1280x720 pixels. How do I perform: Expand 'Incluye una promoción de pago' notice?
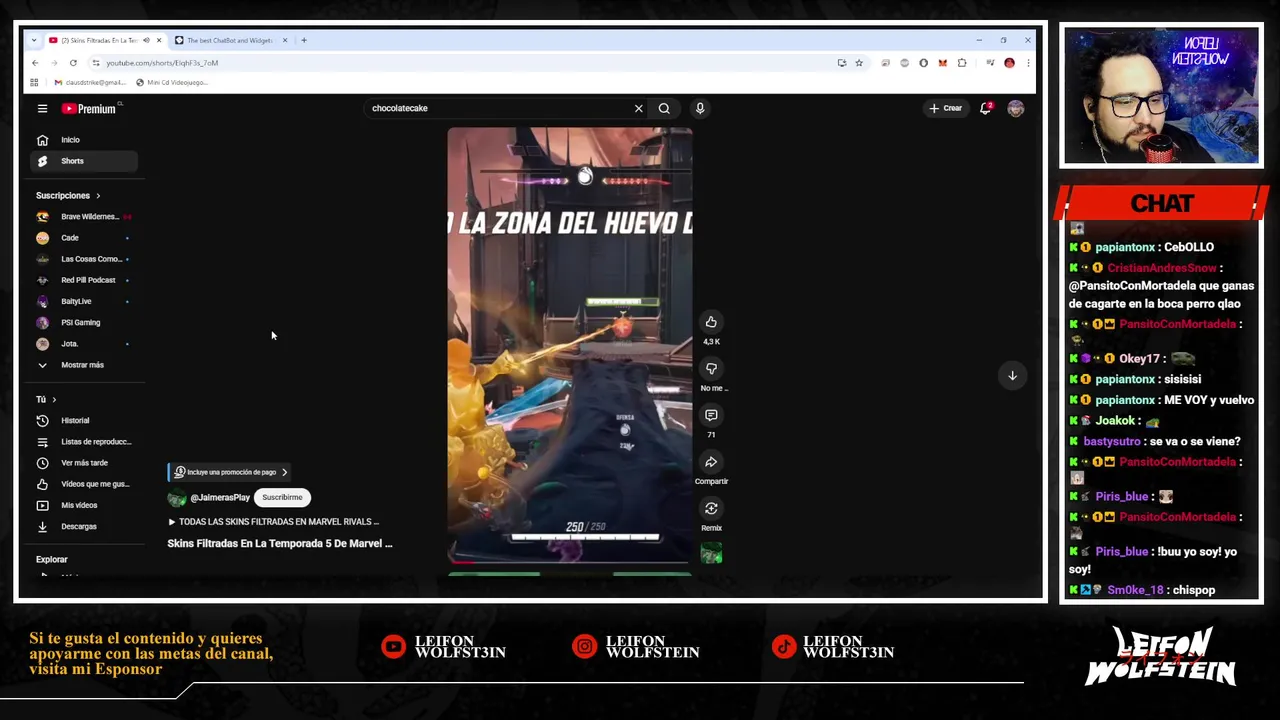point(230,472)
